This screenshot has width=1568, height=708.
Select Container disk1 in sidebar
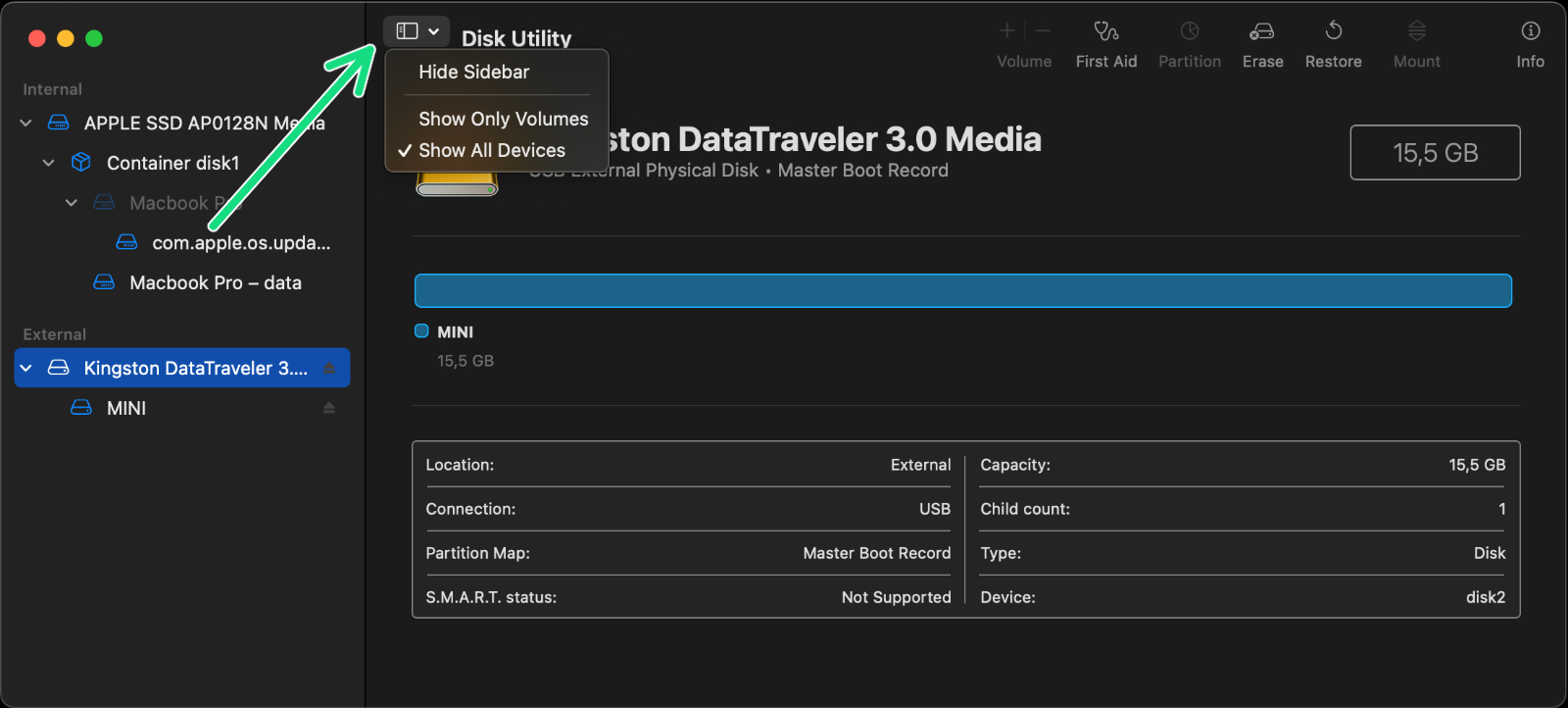point(182,163)
